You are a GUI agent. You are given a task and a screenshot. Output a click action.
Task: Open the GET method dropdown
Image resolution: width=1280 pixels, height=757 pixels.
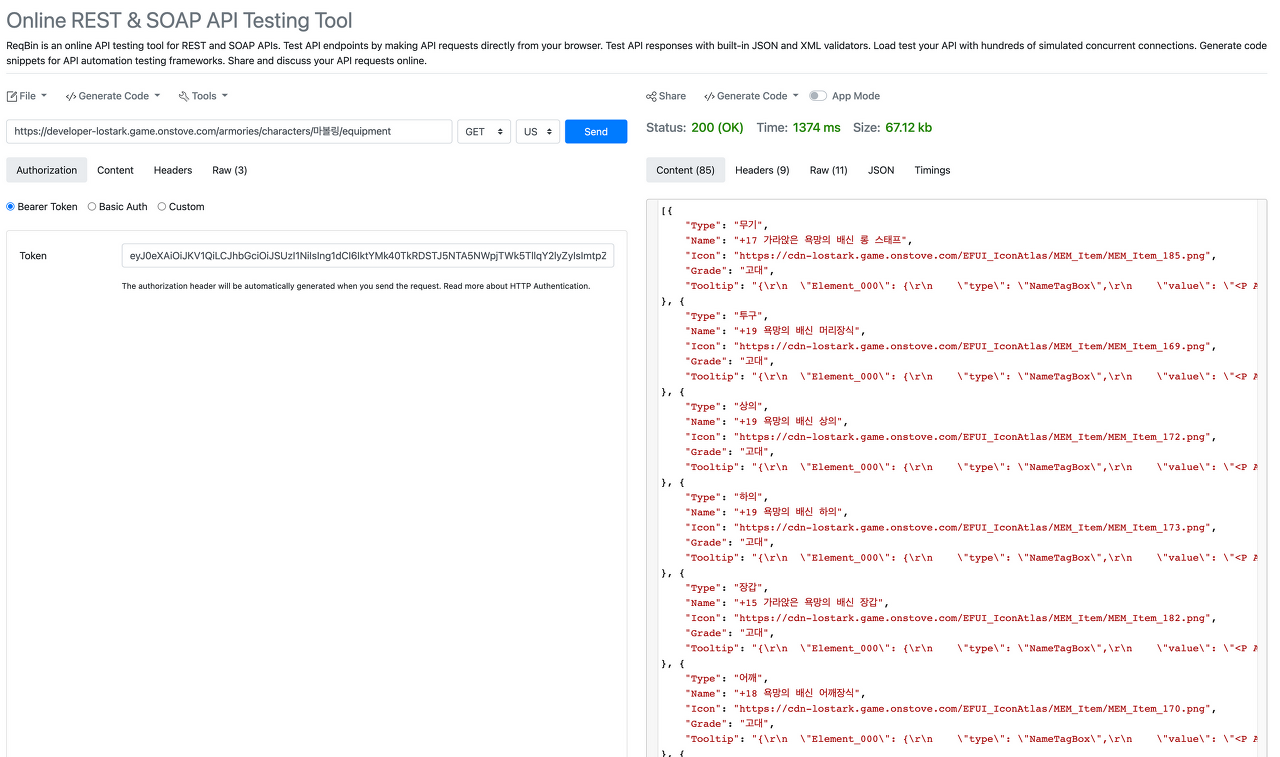pyautogui.click(x=484, y=131)
